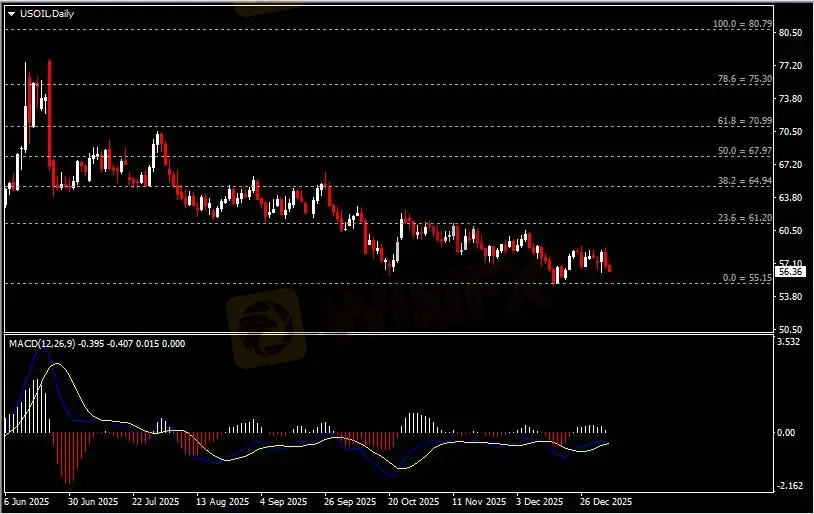Click the 73.80 price scale value
814x514 pixels.
pos(791,99)
